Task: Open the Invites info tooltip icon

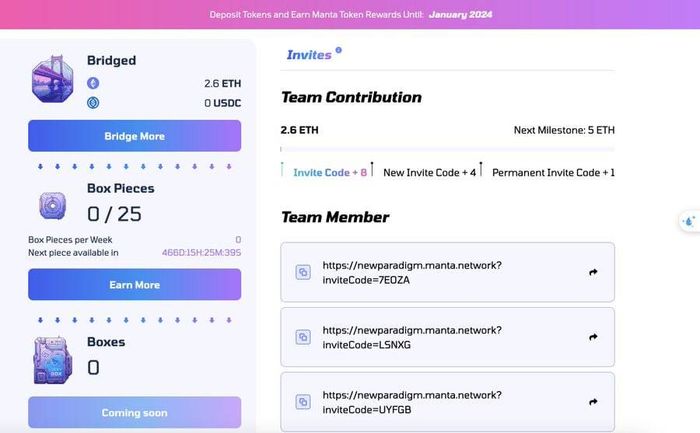Action: [x=338, y=50]
